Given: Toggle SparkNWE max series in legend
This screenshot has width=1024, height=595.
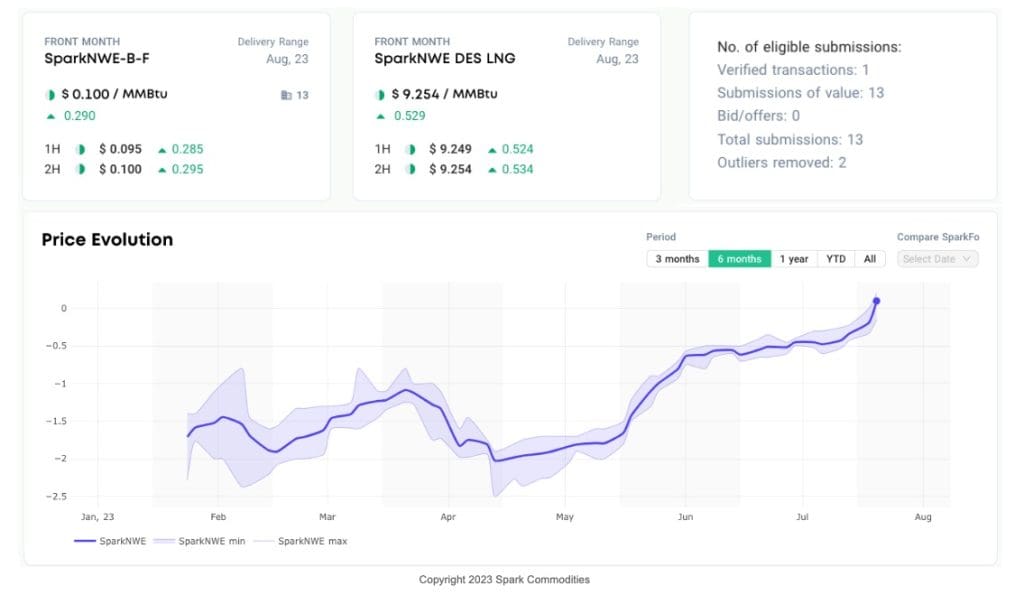Looking at the screenshot, I should tap(300, 541).
